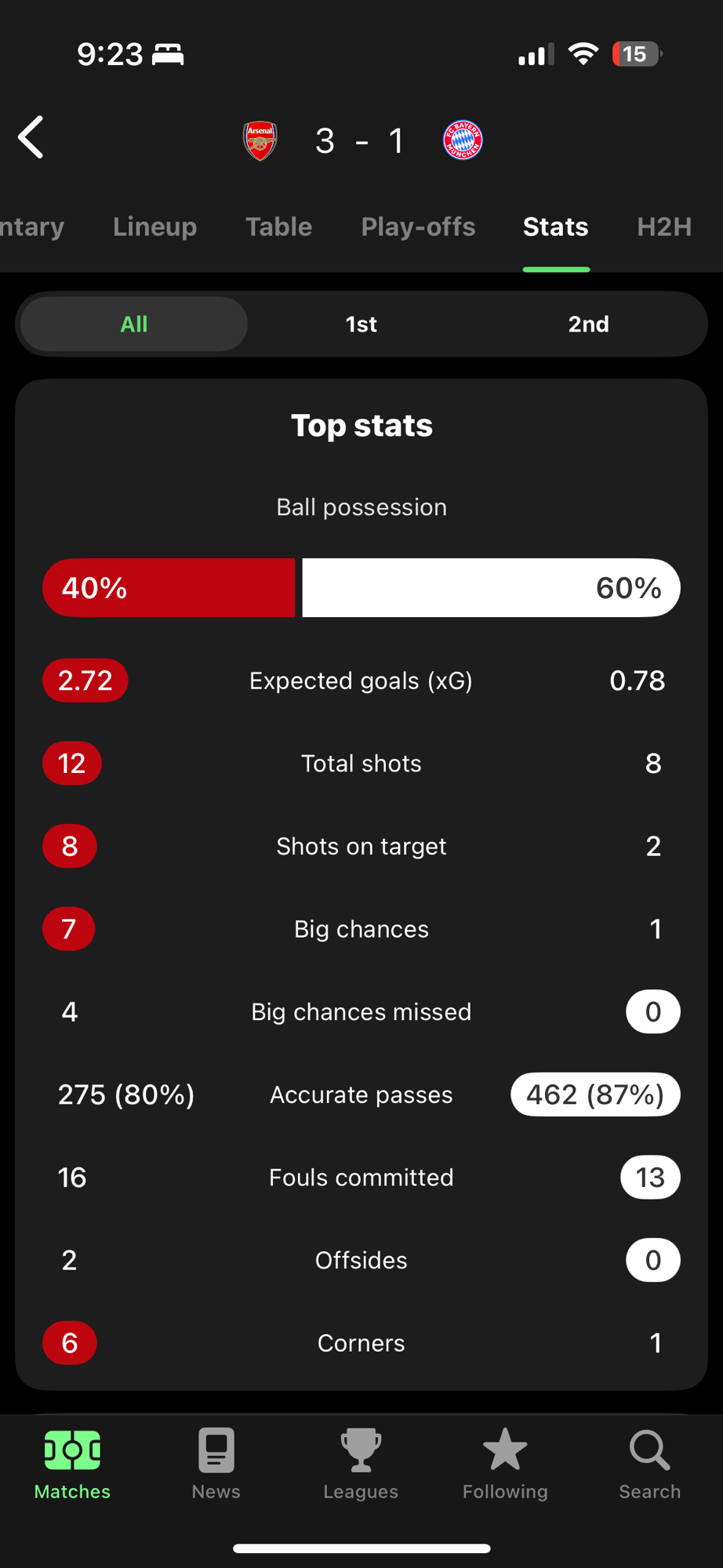723x1568 pixels.
Task: Switch to the Lineup tab
Action: [x=154, y=227]
